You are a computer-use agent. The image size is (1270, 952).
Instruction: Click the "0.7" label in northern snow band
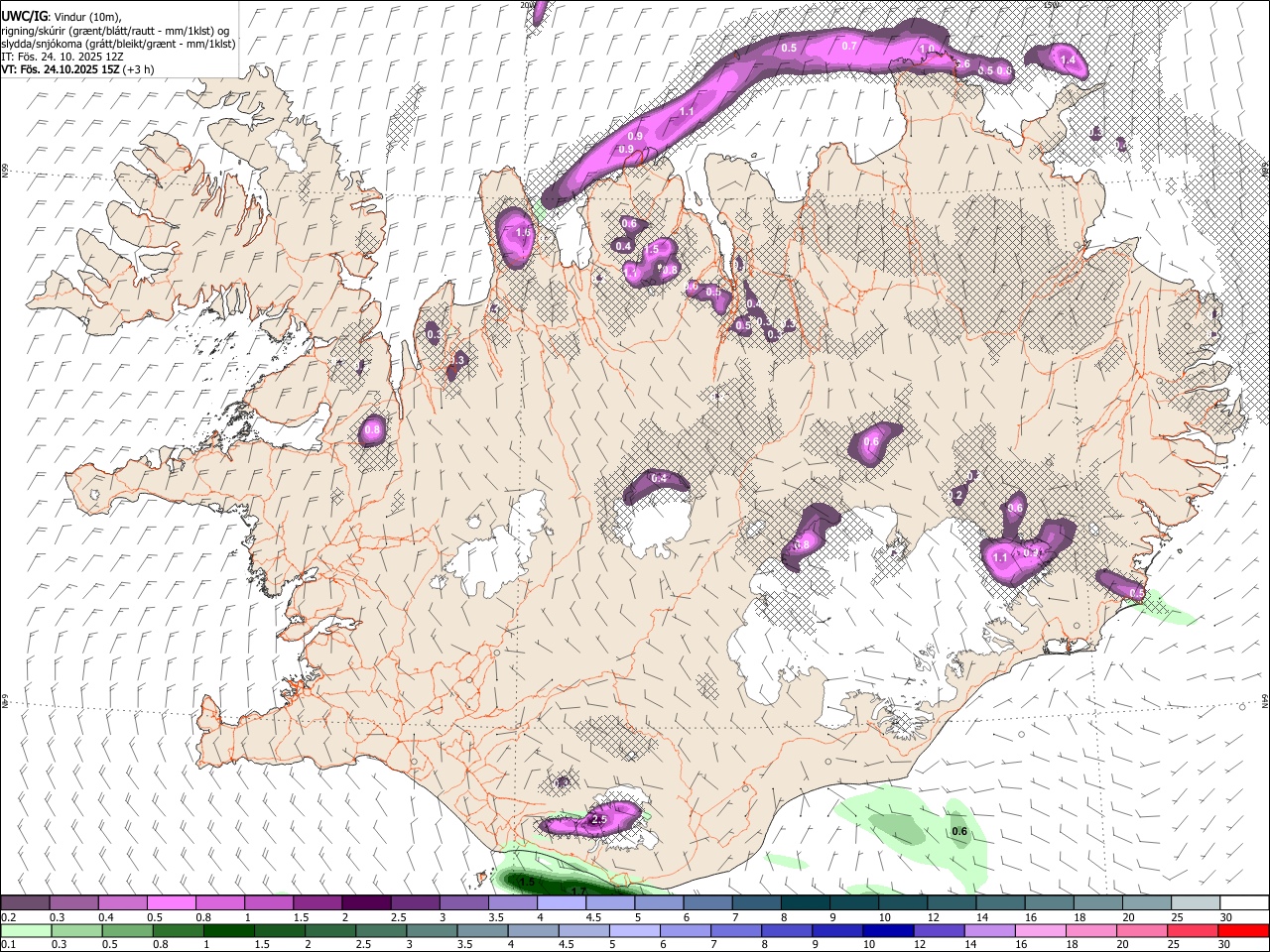849,46
